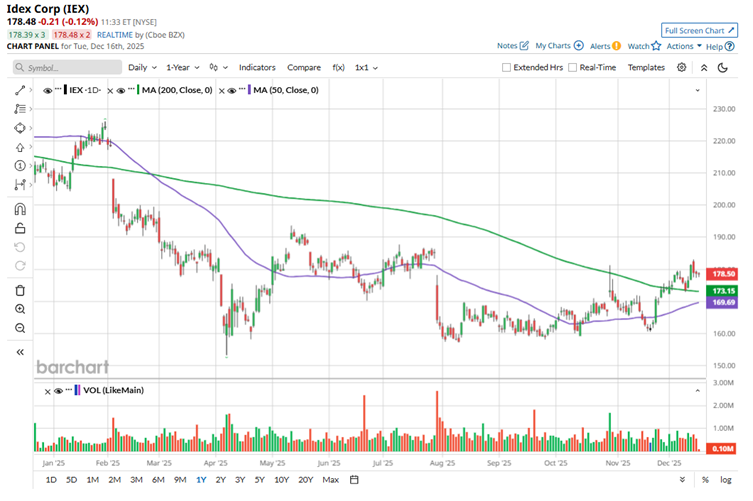Select the trend line drawing tool
Viewport: 753px width, 501px height.
tap(20, 90)
